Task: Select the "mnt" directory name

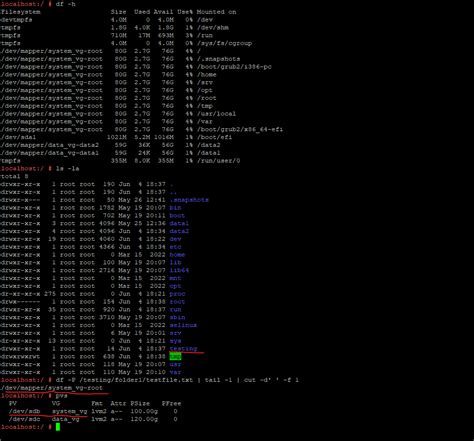Action: pyautogui.click(x=175, y=278)
